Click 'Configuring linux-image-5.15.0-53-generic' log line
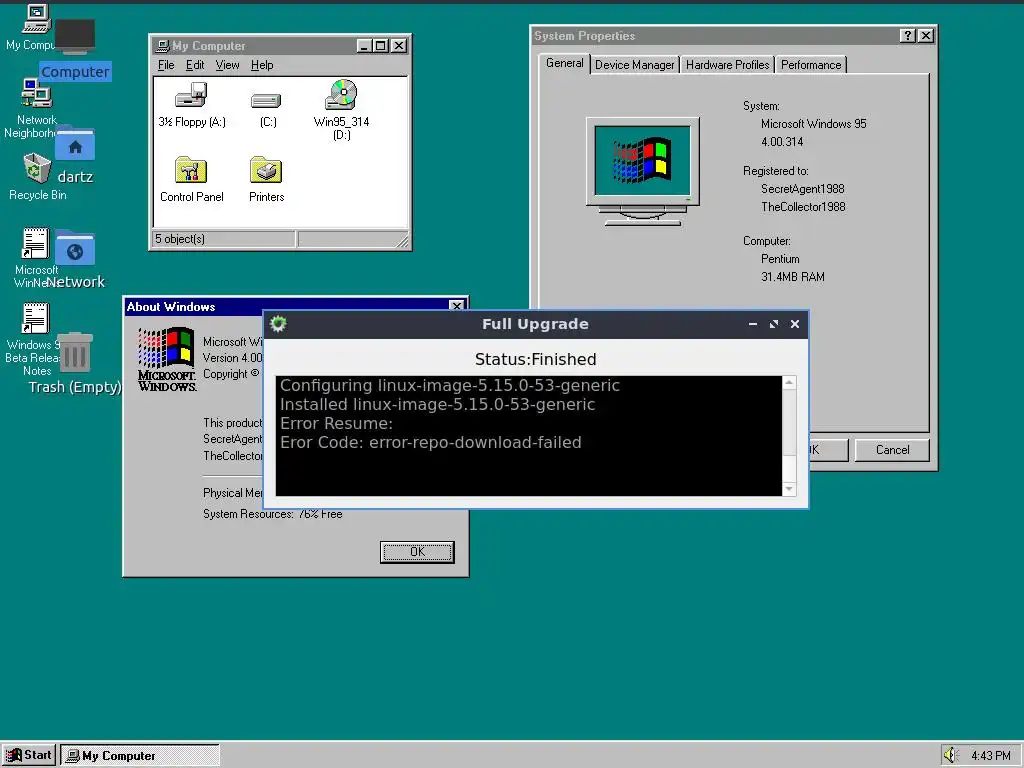1024x768 pixels. (450, 385)
